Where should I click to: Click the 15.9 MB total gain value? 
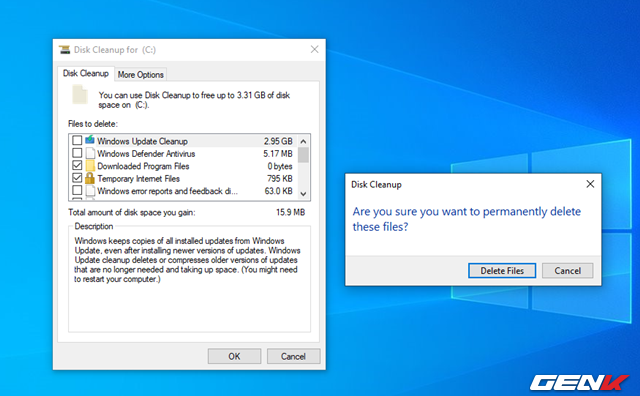(x=290, y=212)
